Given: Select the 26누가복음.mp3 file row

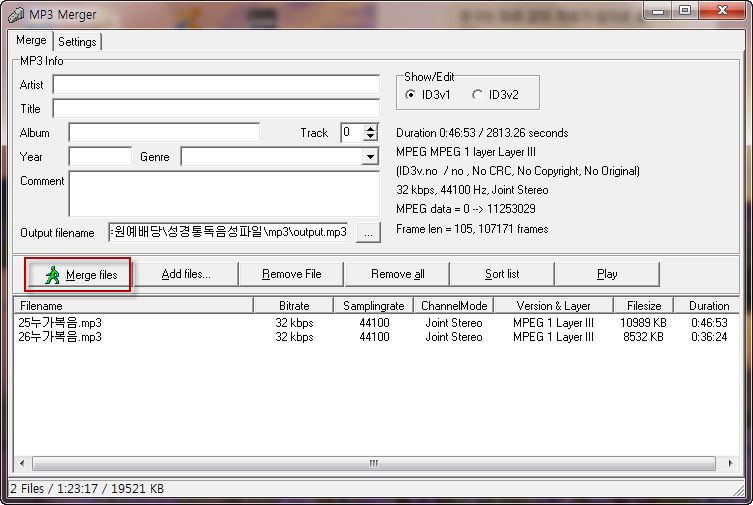Looking at the screenshot, I should (60, 337).
